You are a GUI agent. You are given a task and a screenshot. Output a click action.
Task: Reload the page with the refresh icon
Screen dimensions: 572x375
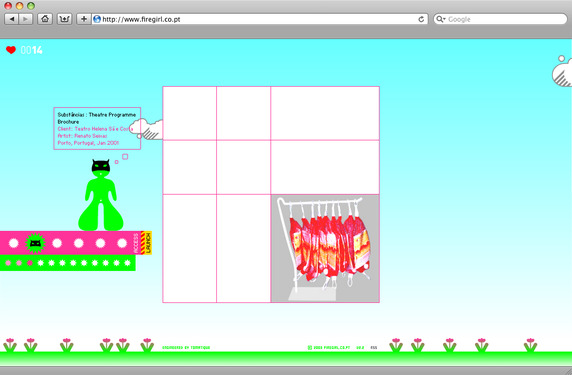point(421,19)
